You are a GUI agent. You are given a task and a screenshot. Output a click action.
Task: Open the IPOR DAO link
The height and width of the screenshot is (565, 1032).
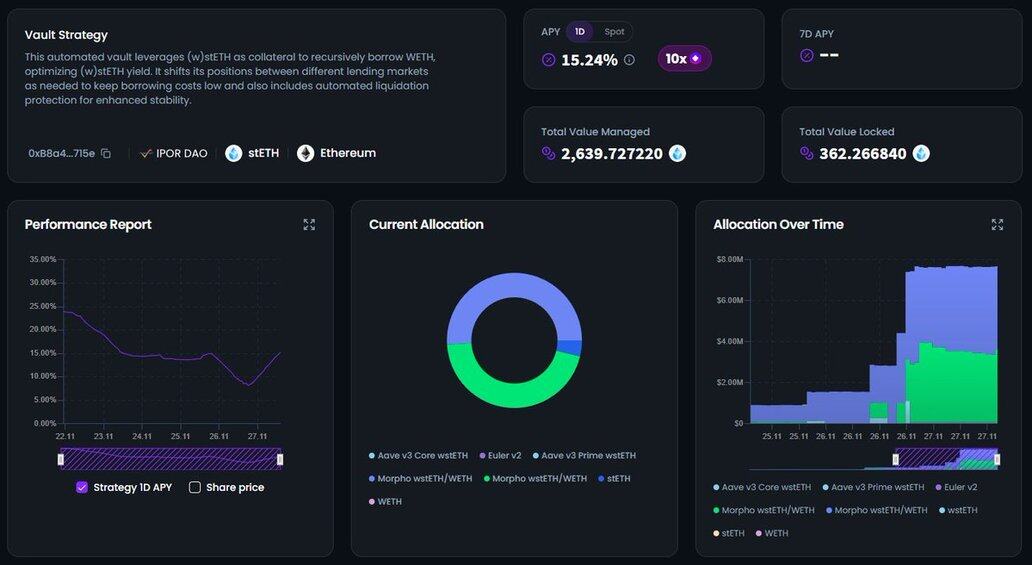coord(174,154)
